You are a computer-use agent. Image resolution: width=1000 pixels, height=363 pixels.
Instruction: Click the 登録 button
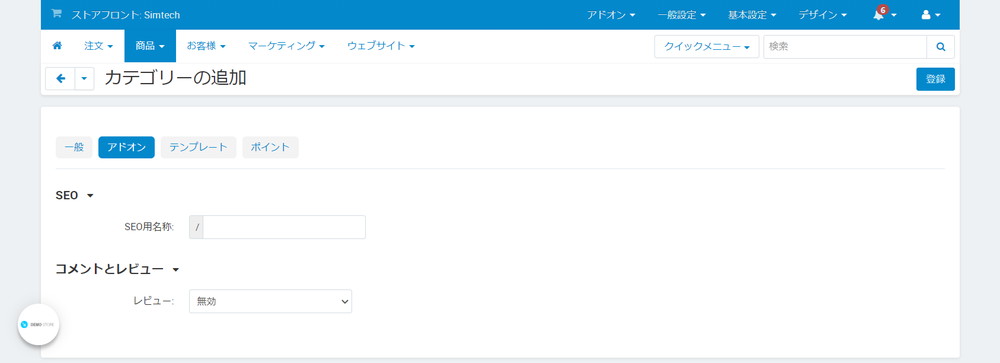coord(936,79)
